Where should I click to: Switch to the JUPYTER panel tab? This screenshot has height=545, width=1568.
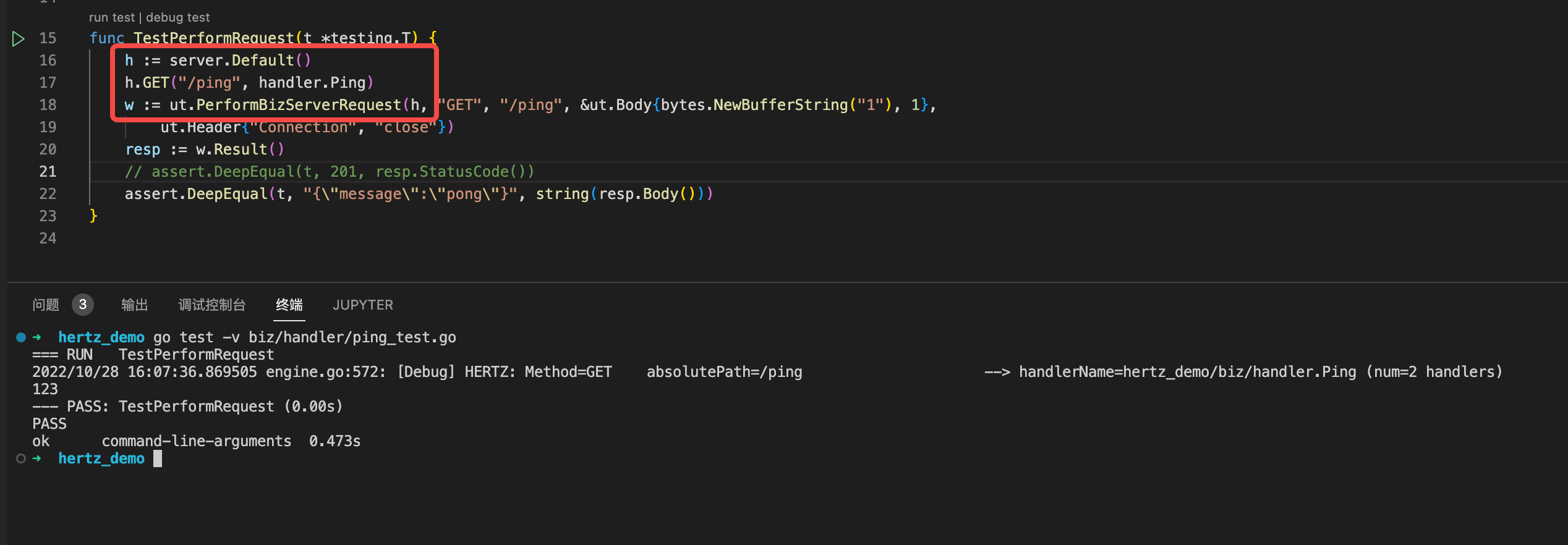click(x=363, y=305)
